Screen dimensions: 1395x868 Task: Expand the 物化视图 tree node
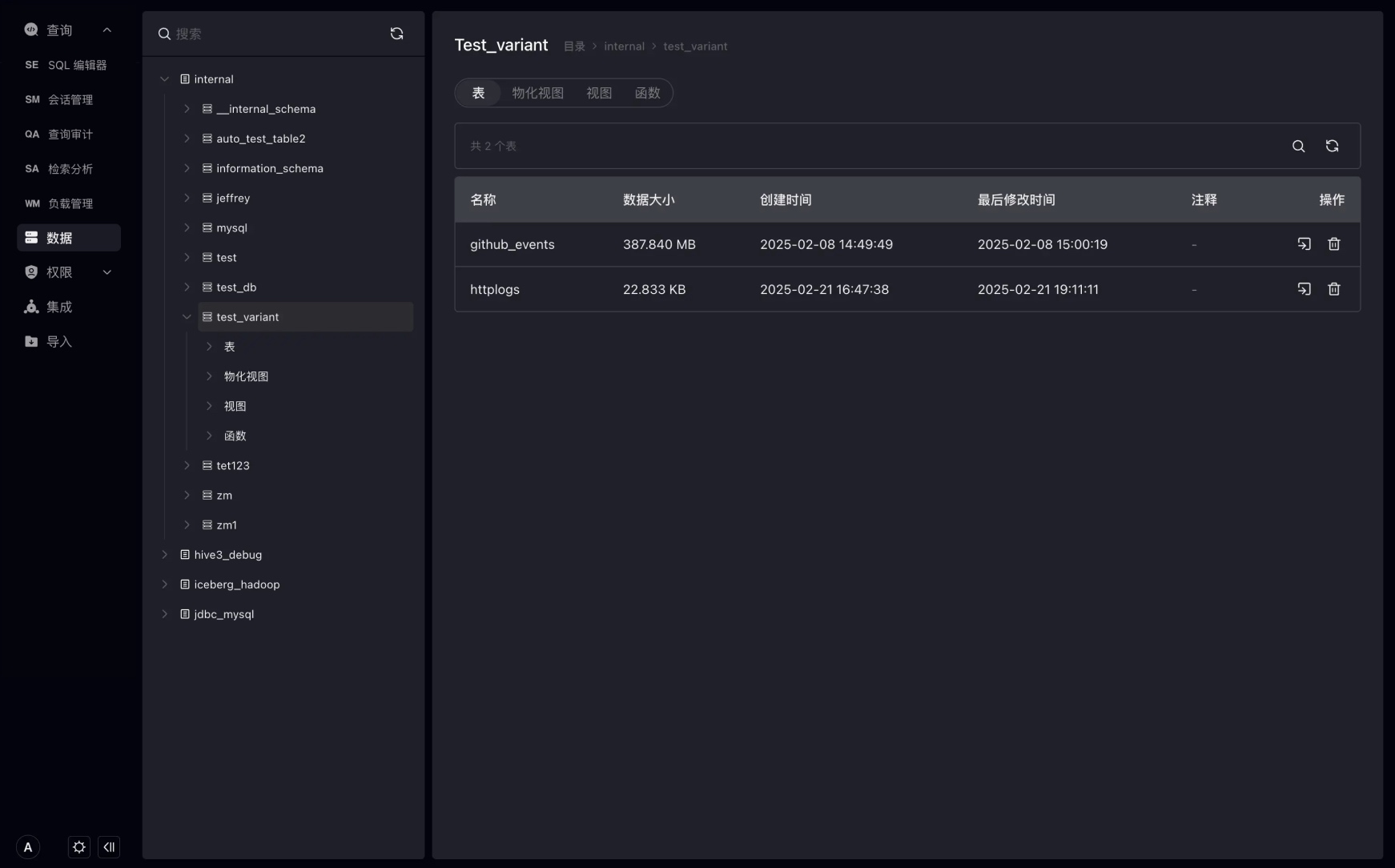(x=209, y=376)
